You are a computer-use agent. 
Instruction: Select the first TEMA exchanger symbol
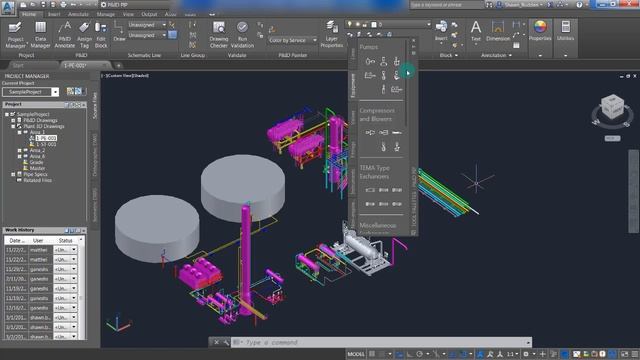point(370,190)
